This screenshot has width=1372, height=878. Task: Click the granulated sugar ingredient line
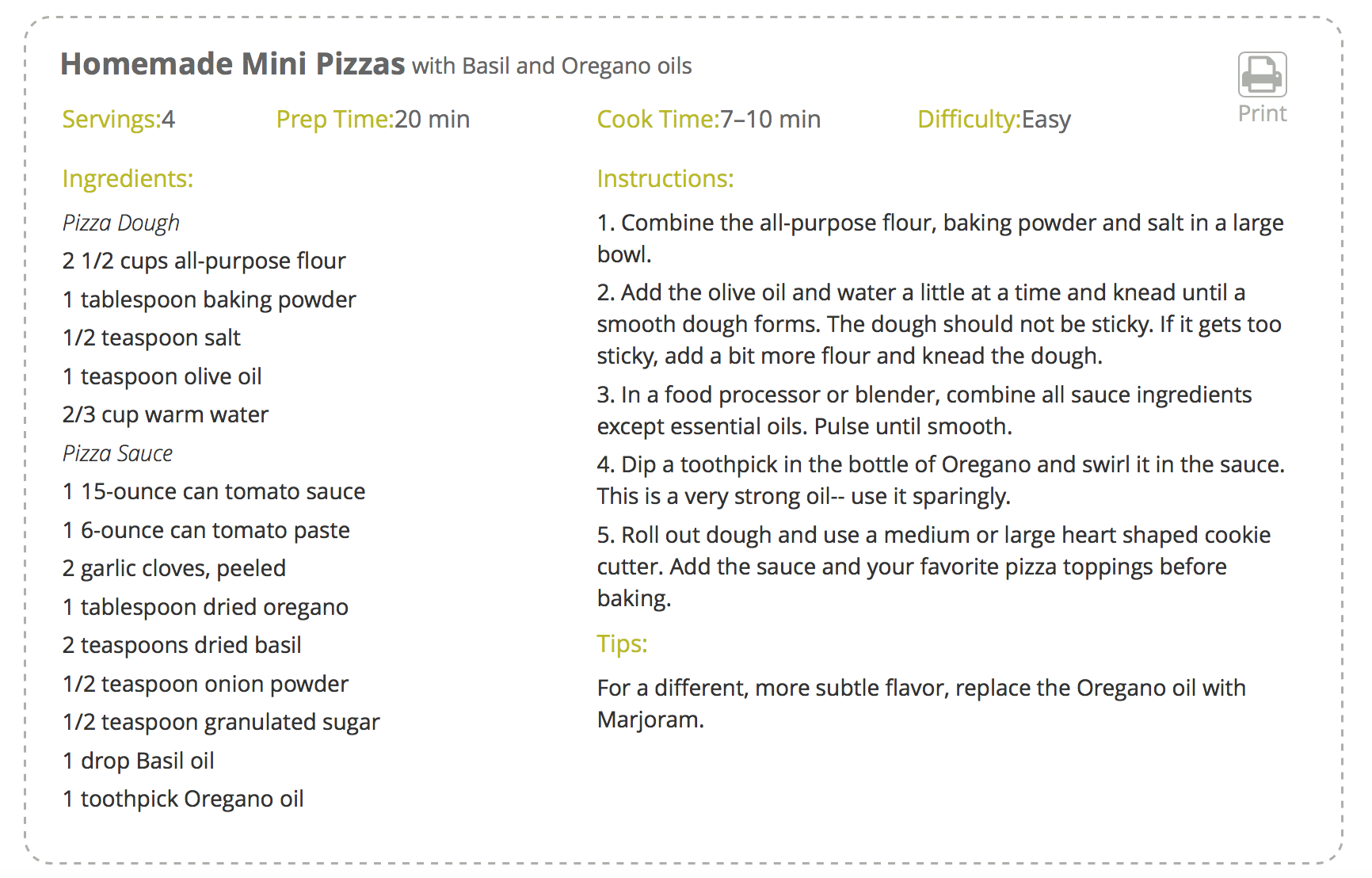221,723
